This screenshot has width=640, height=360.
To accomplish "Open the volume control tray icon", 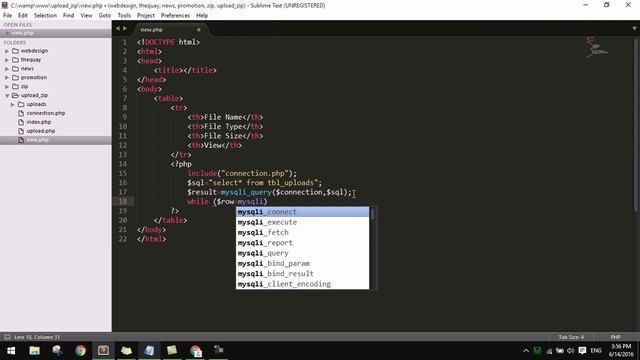I will pyautogui.click(x=571, y=351).
